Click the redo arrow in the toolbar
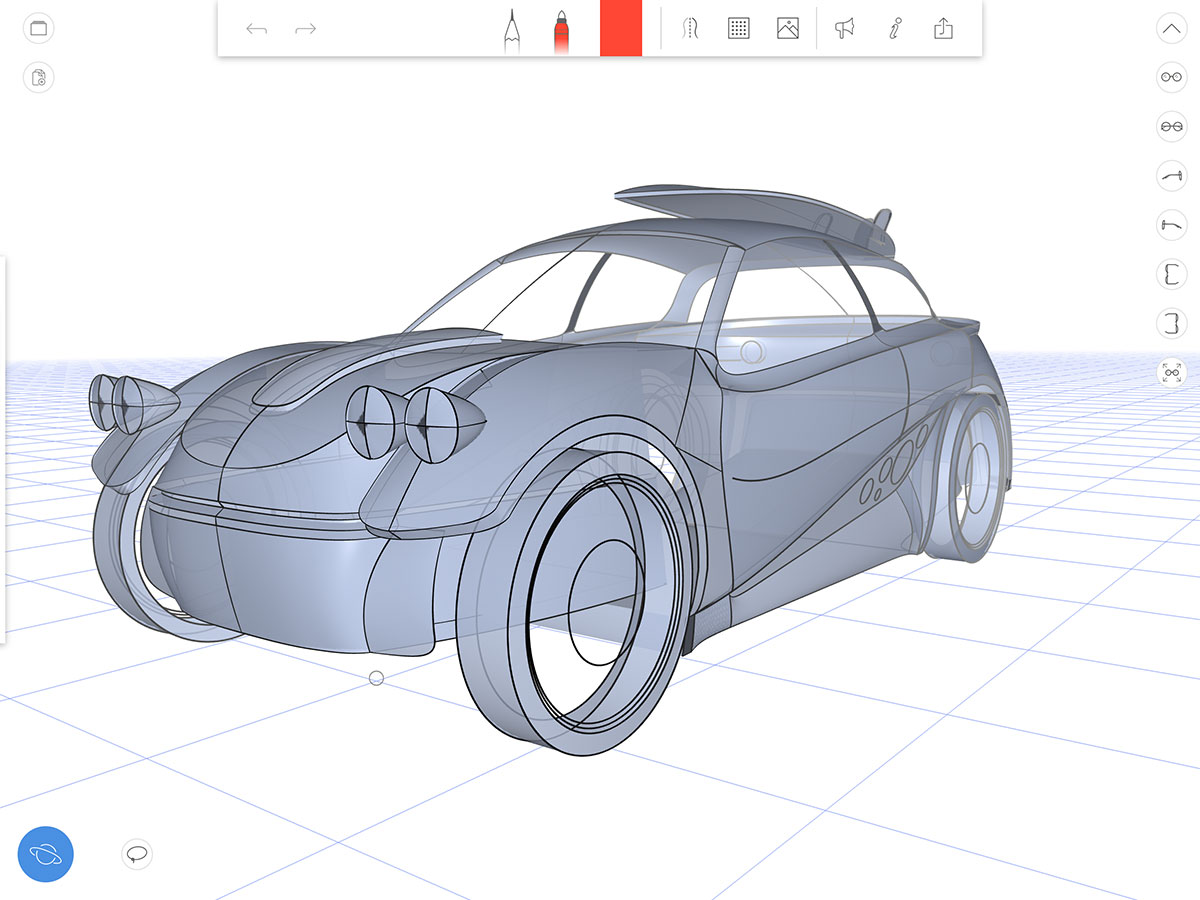The width and height of the screenshot is (1200, 900). 305,29
